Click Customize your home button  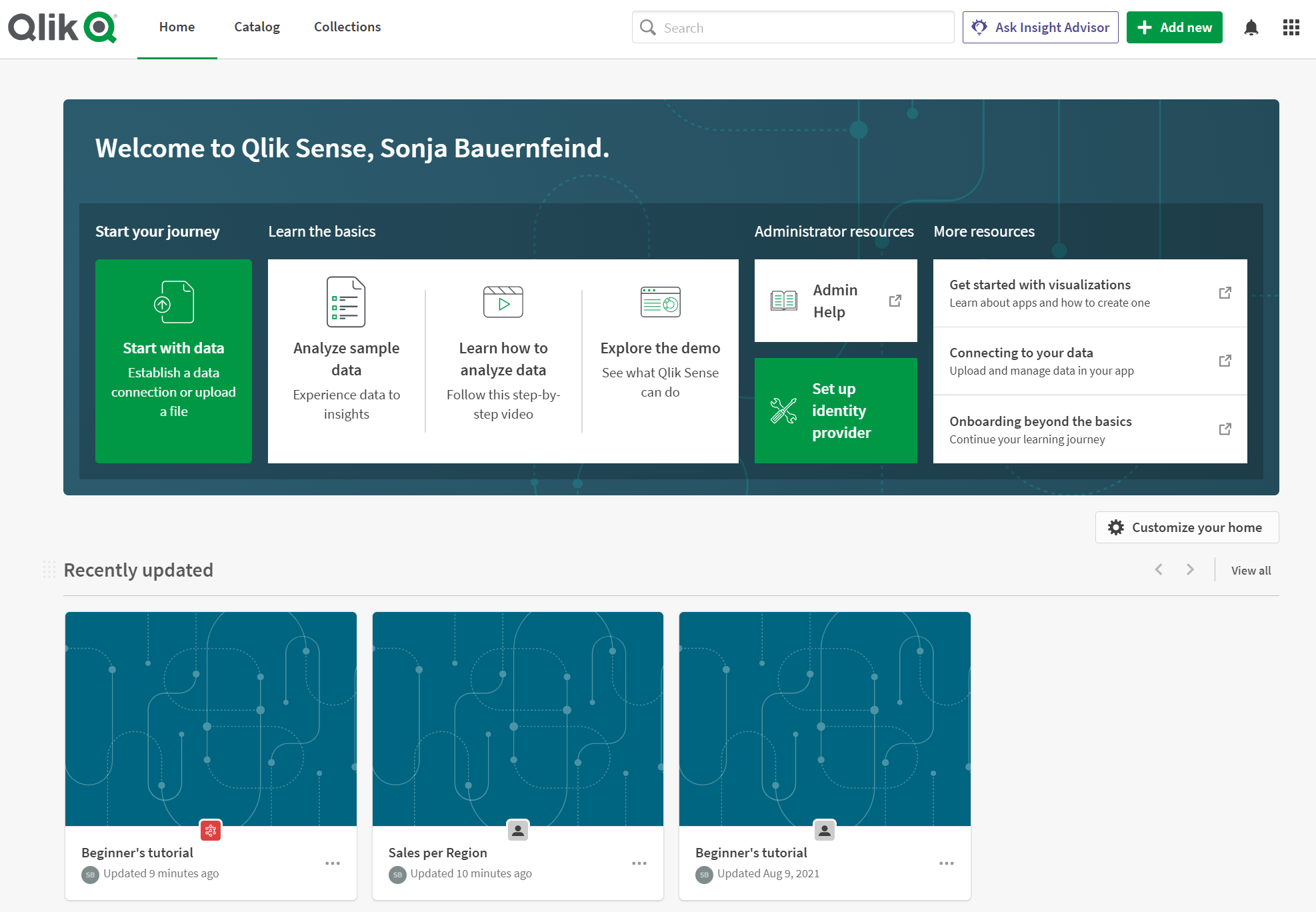1187,527
